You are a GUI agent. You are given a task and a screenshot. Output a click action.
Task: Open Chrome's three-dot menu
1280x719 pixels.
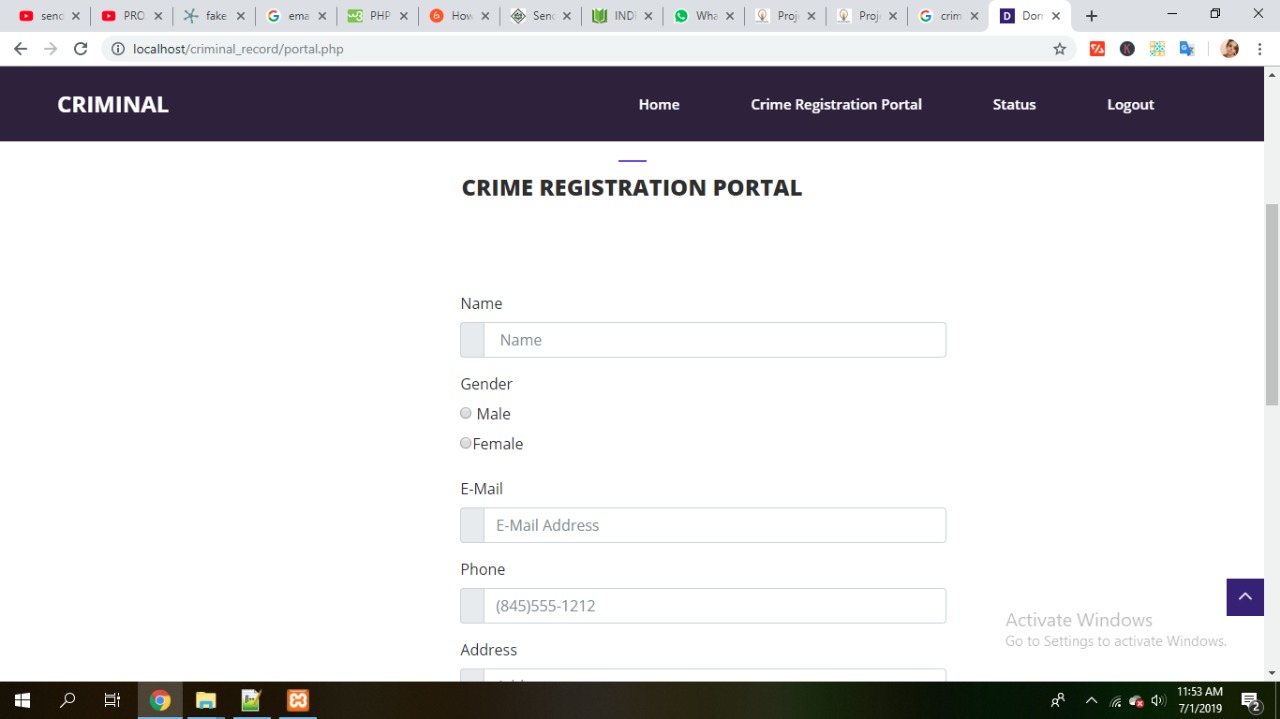(1259, 49)
